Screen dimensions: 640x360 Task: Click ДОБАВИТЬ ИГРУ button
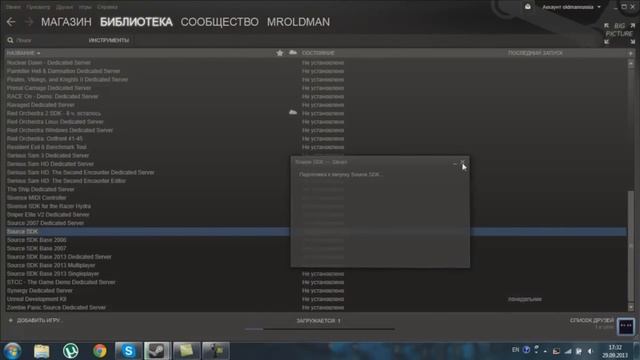pos(35,320)
